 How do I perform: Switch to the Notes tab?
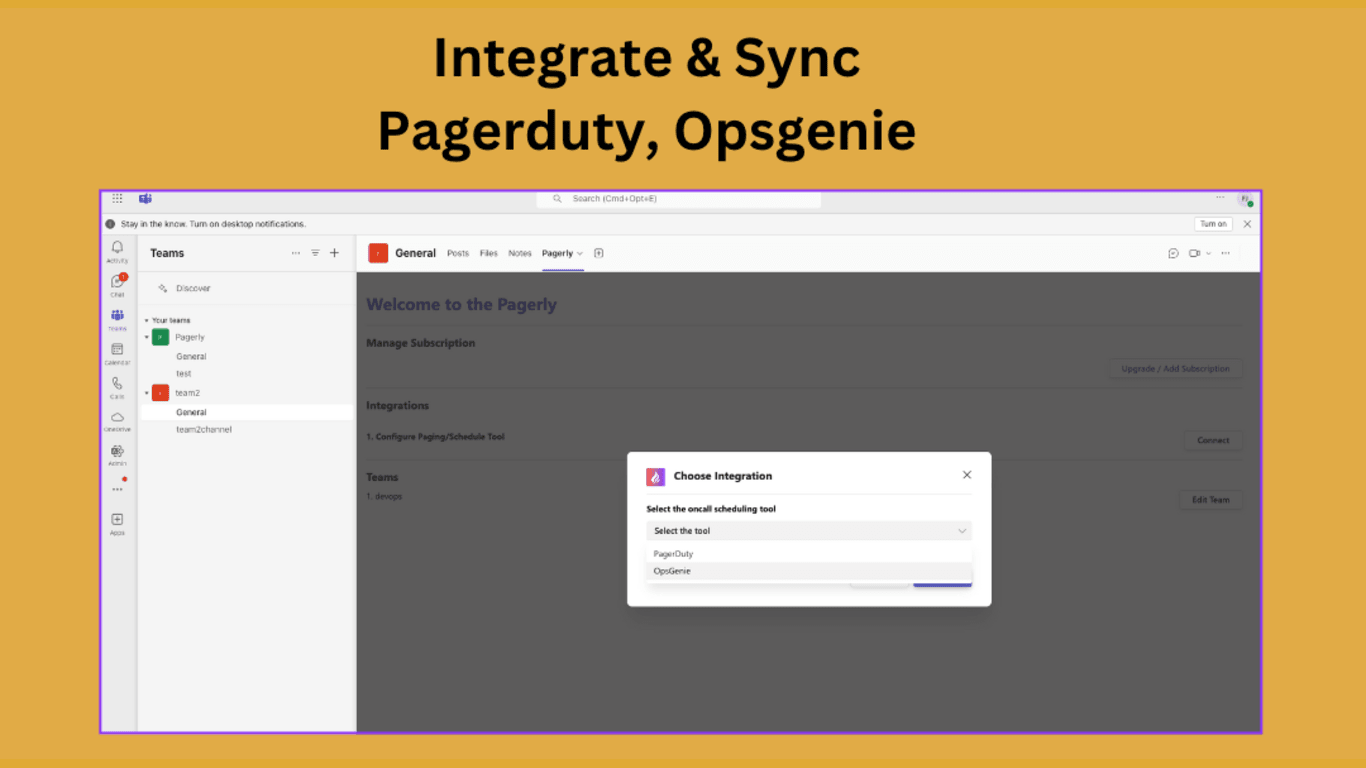[x=520, y=253]
